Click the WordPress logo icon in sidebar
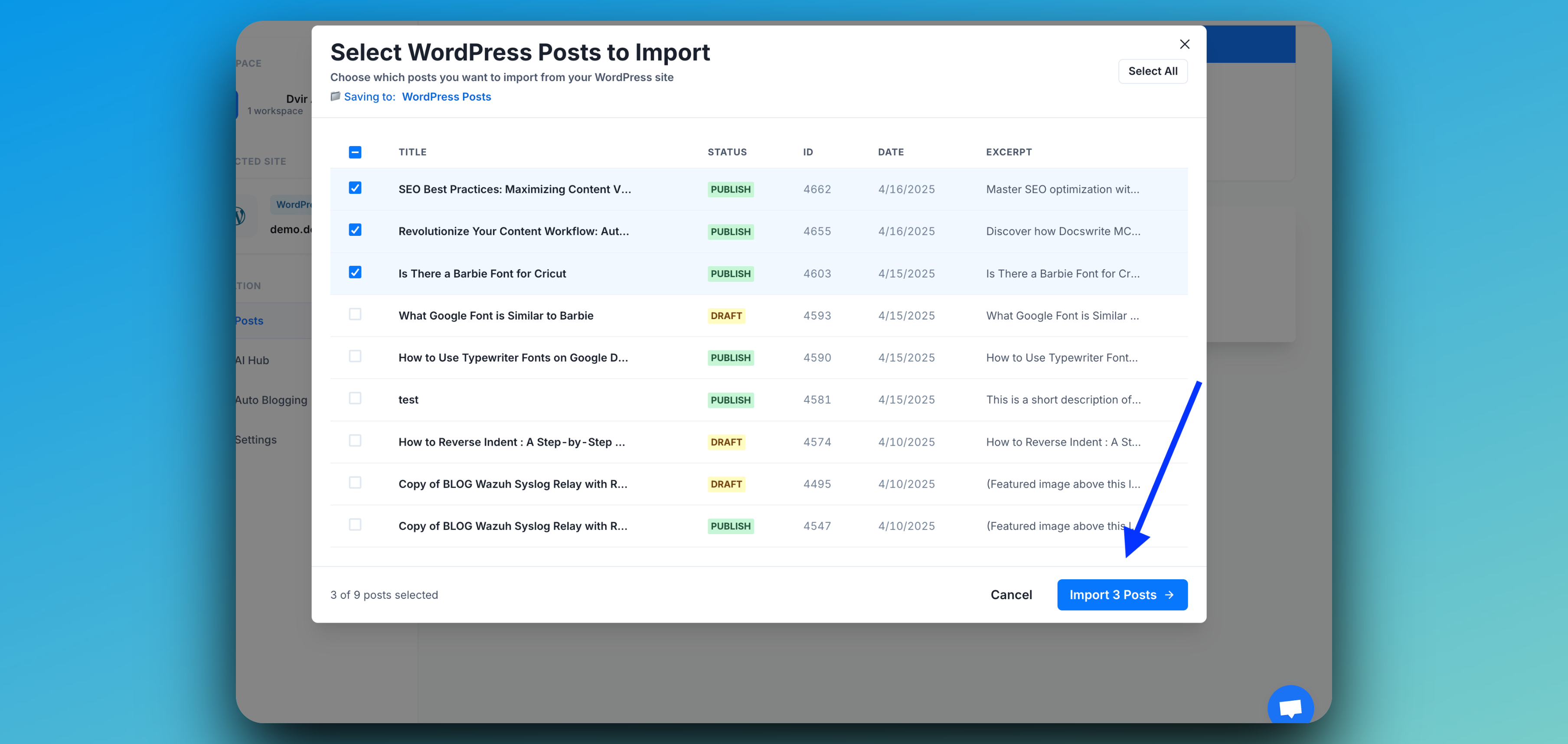Viewport: 1568px width, 744px height. (x=239, y=215)
